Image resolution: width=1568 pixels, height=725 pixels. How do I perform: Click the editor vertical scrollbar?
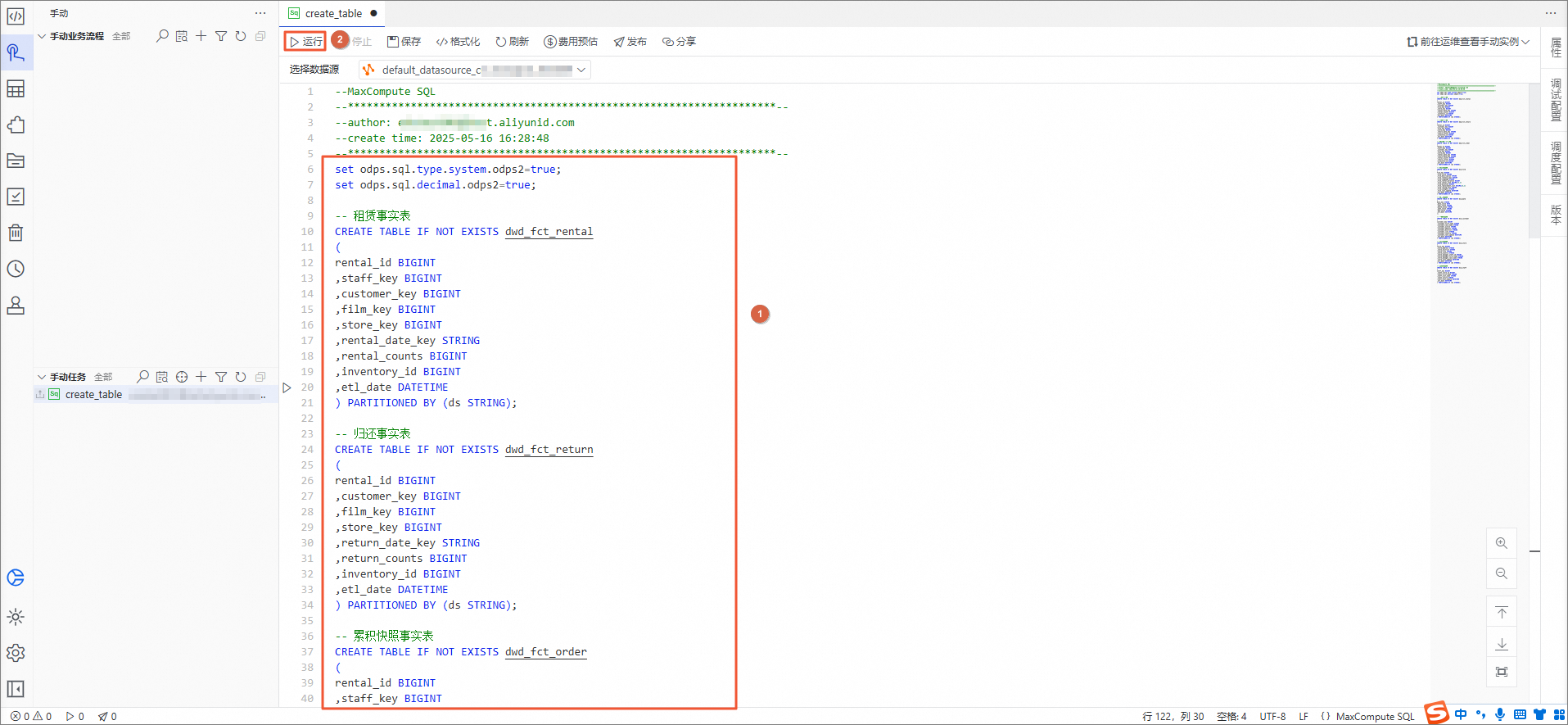click(x=1534, y=161)
